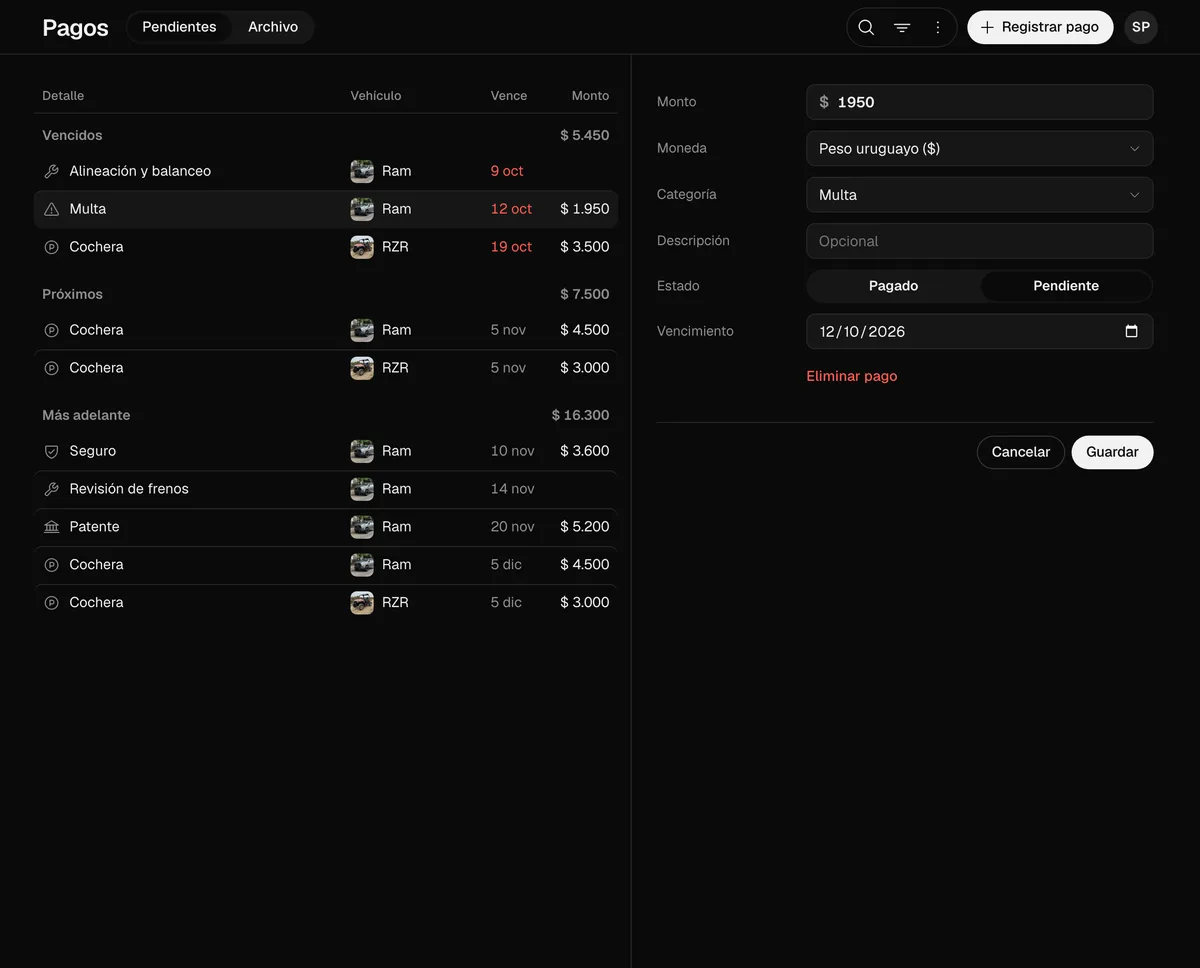Click the Ram thumbnail in Patente row

(362, 527)
